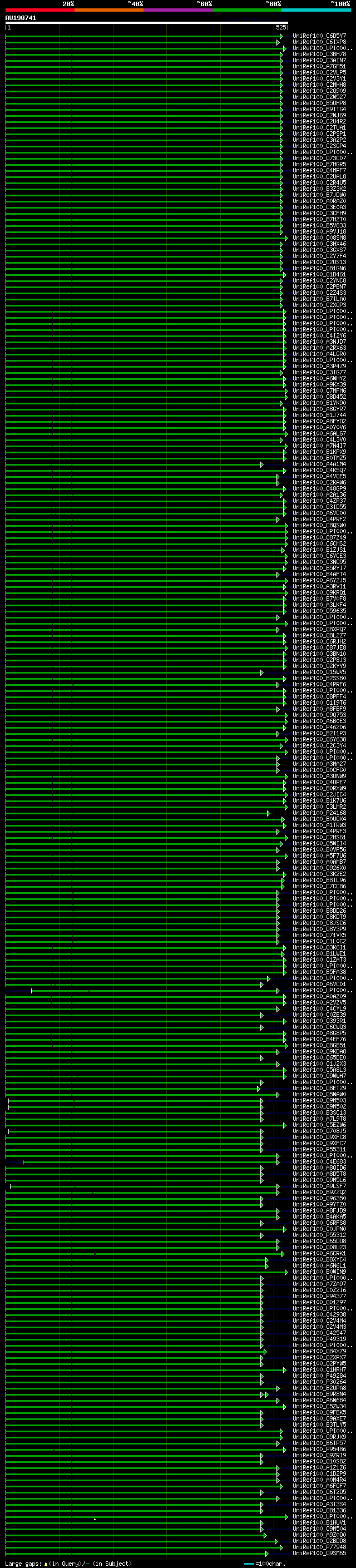Select the UniRef100_C2PSP1 label
Image resolution: width=356 pixels, height=1568 pixels.
click(319, 134)
